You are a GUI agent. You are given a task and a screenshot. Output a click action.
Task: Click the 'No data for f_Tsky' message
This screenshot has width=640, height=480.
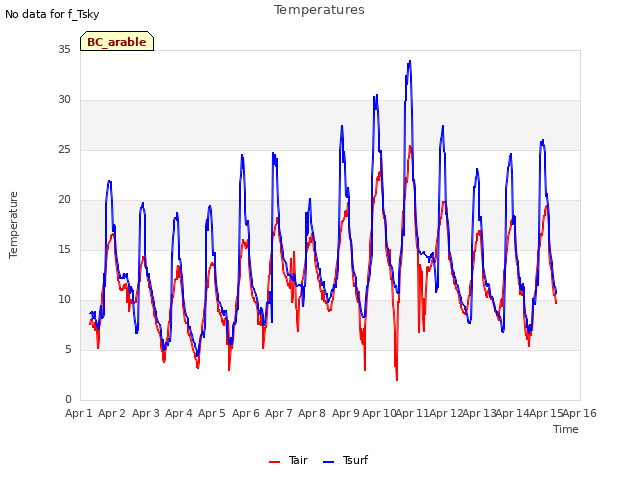point(52,14)
